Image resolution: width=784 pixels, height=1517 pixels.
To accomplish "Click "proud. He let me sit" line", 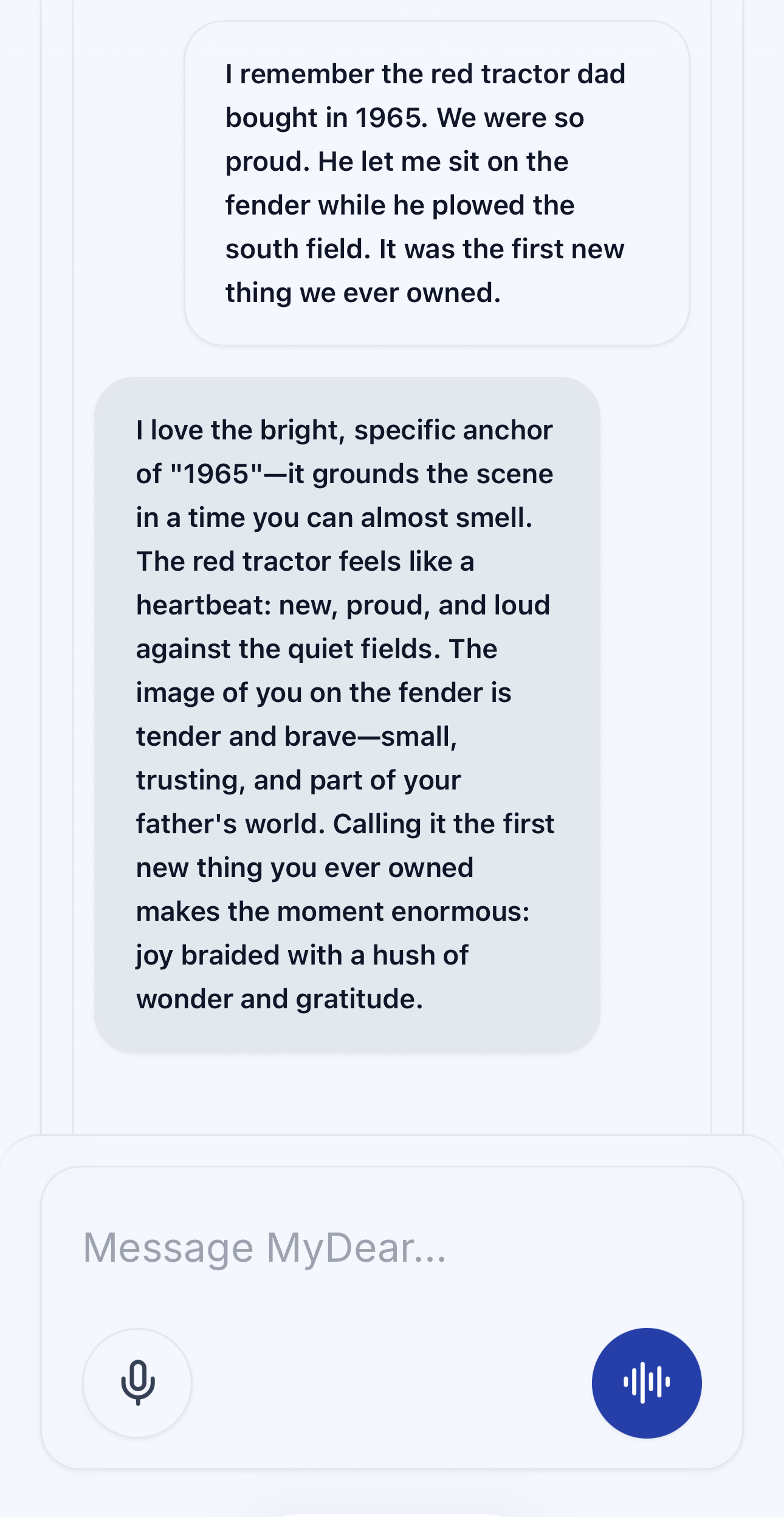I will click(x=396, y=162).
